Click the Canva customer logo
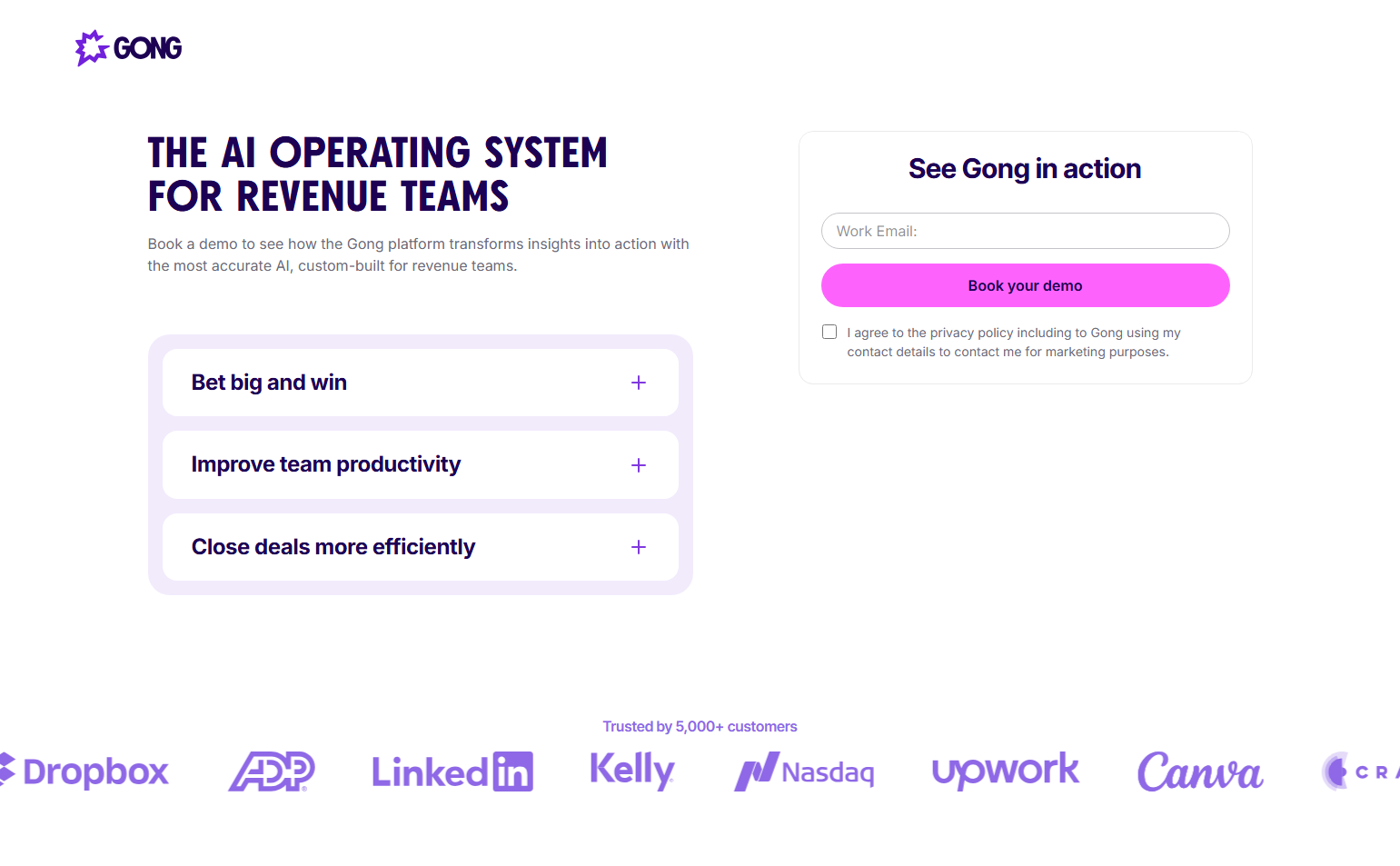Screen dimensions: 1400x866 [1200, 771]
